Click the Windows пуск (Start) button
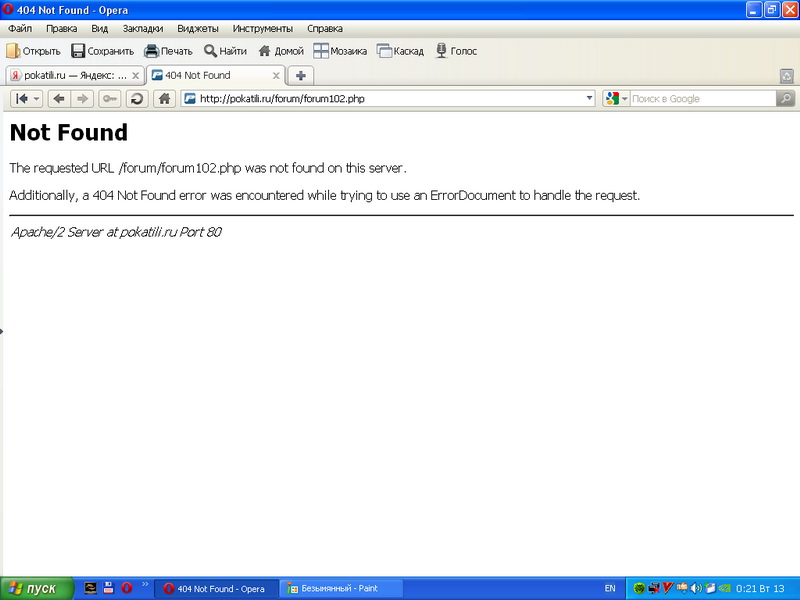800x600 pixels. (36, 589)
